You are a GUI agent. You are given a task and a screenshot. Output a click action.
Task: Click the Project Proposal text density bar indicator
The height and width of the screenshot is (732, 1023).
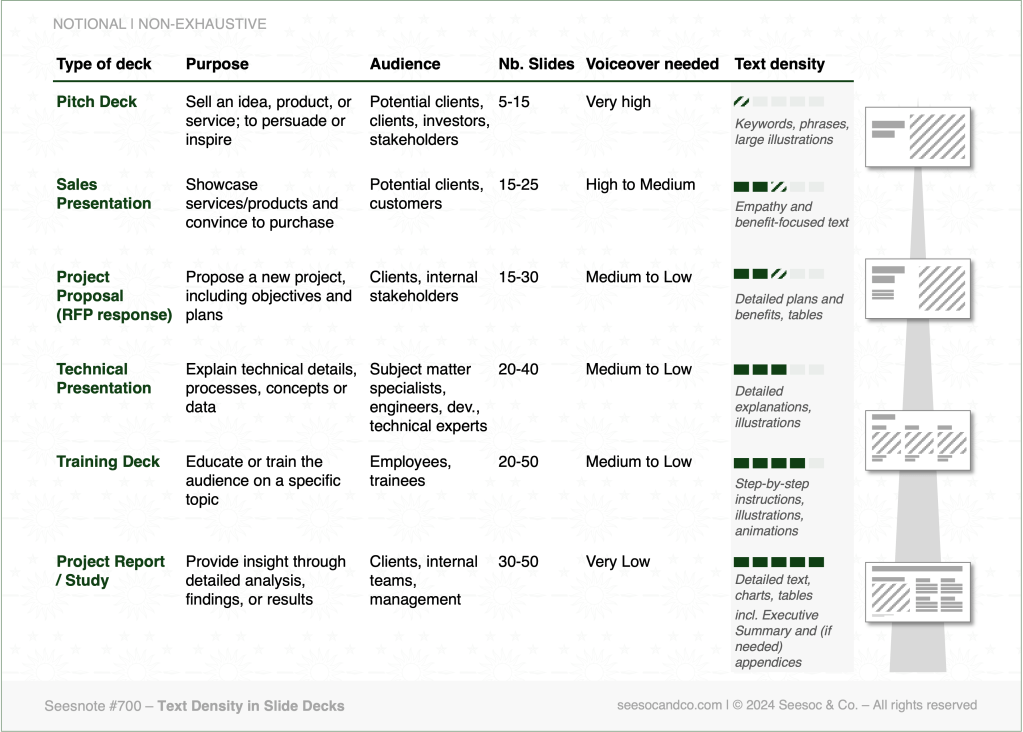click(x=779, y=274)
